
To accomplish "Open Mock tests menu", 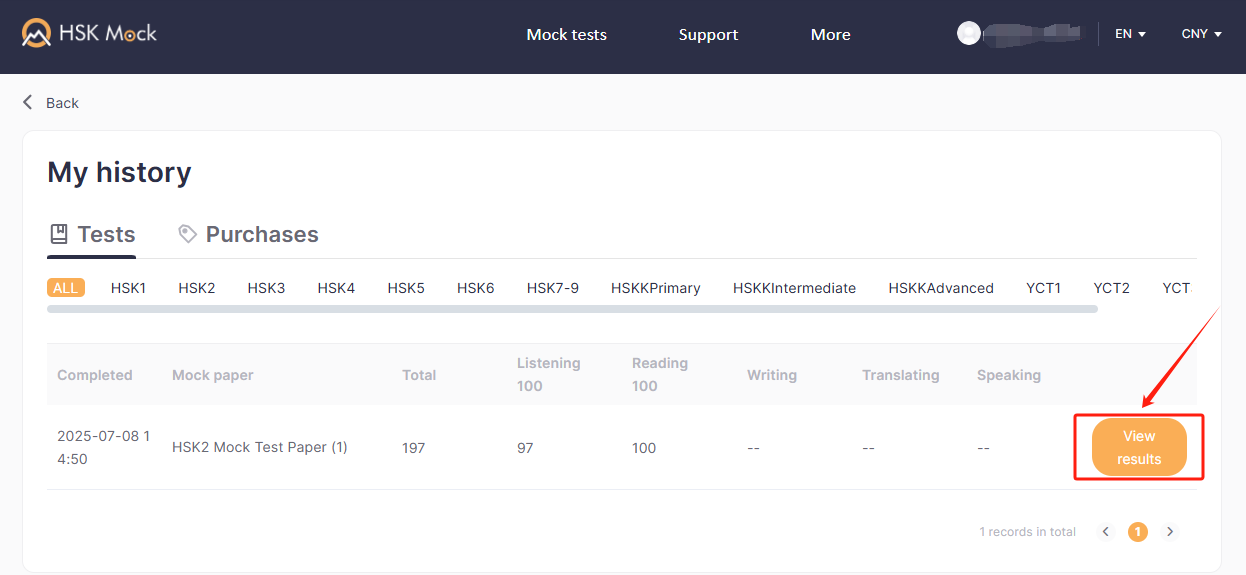I will coord(566,34).
